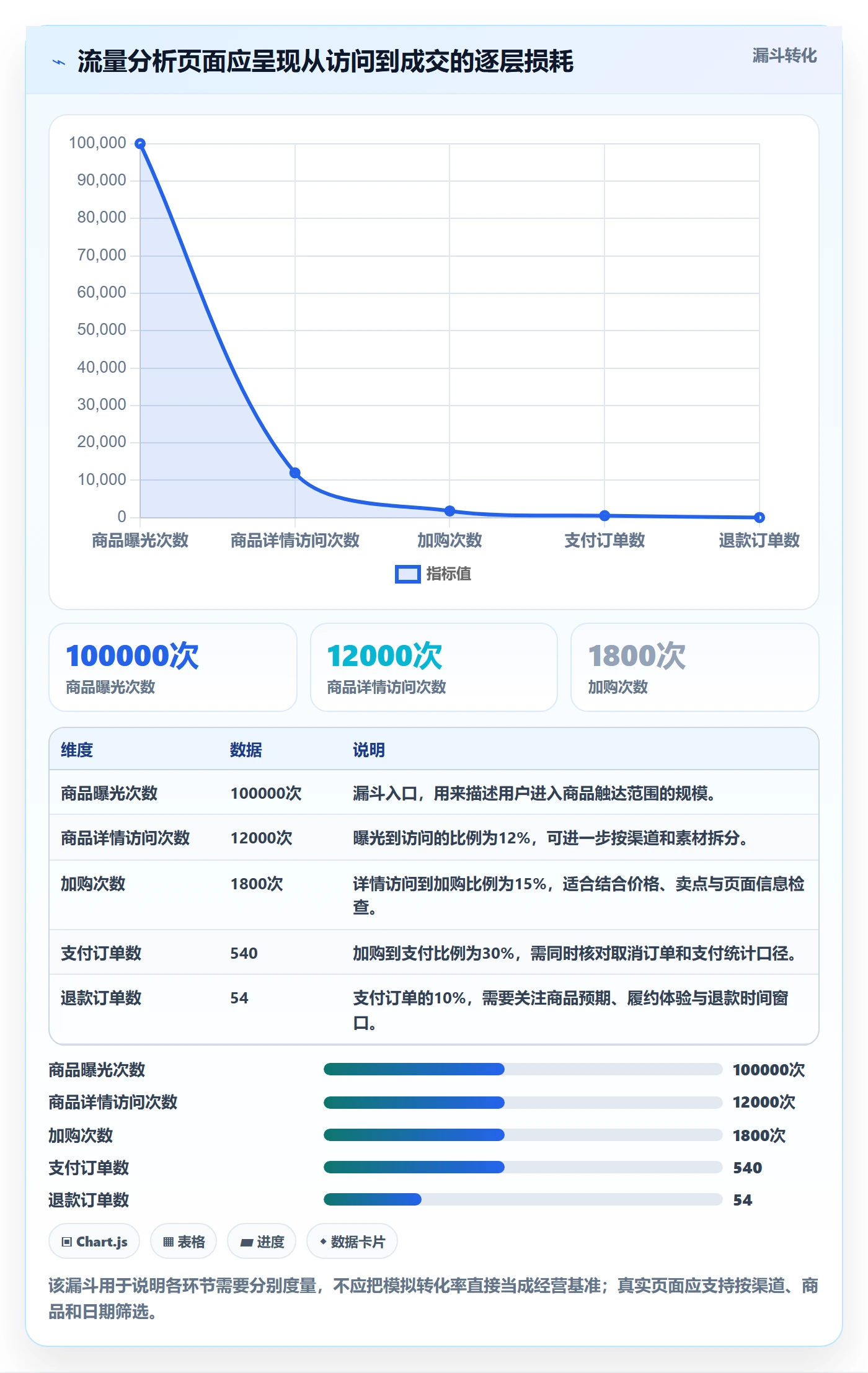Click the page title 流量分析页面应呈现从访问到成交的逐层损耗
Viewport: 868px width, 1373px height.
point(325,61)
